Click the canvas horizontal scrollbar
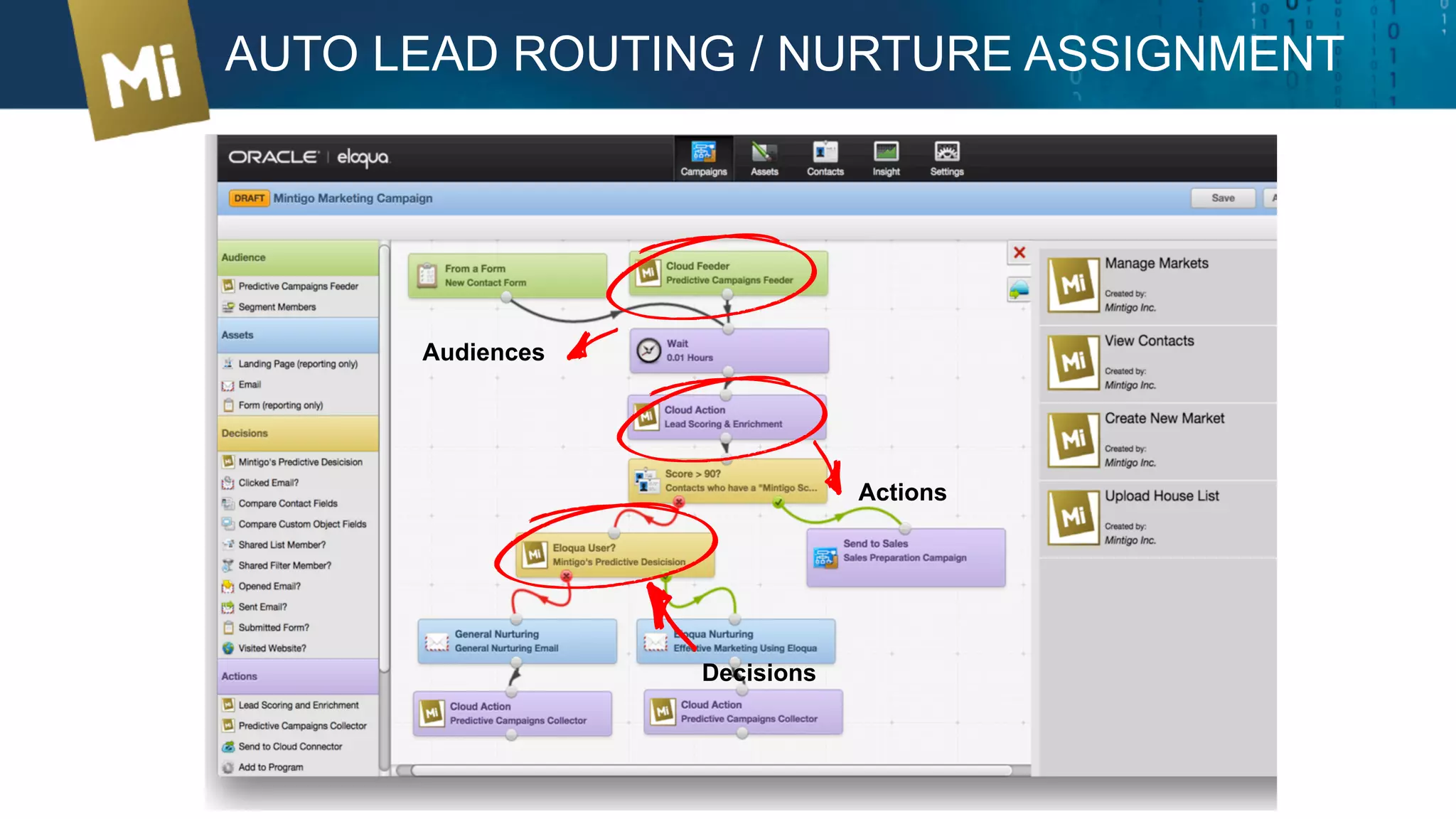This screenshot has height=819, width=1456. 711,771
